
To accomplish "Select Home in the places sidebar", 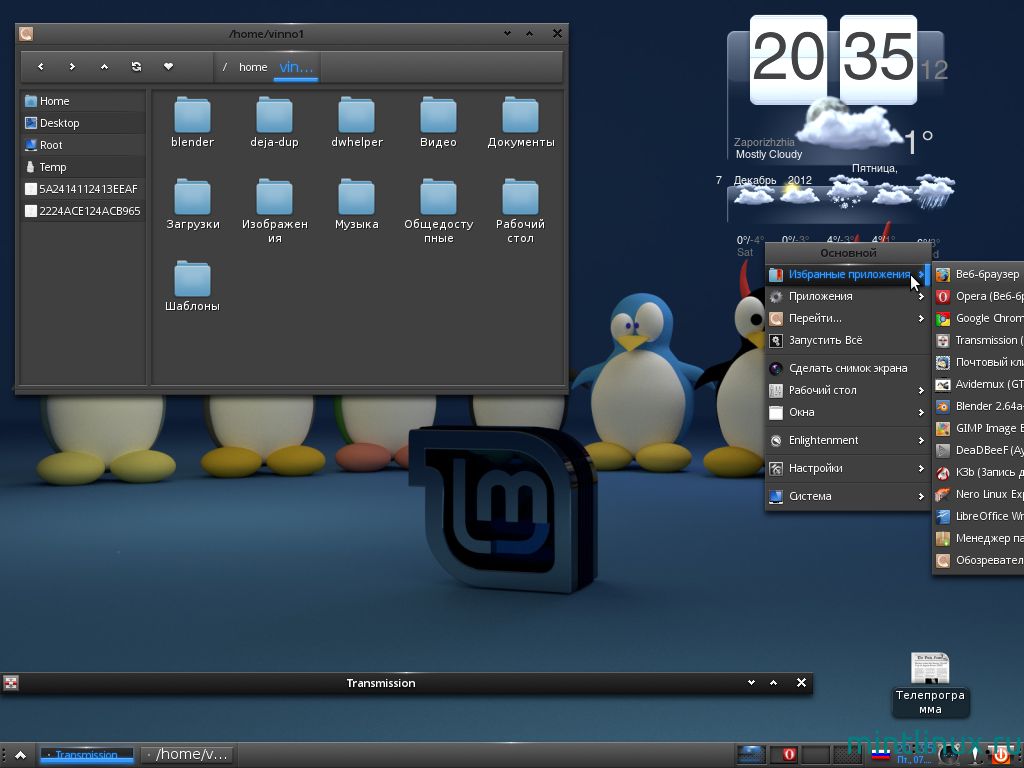I will click(x=83, y=101).
